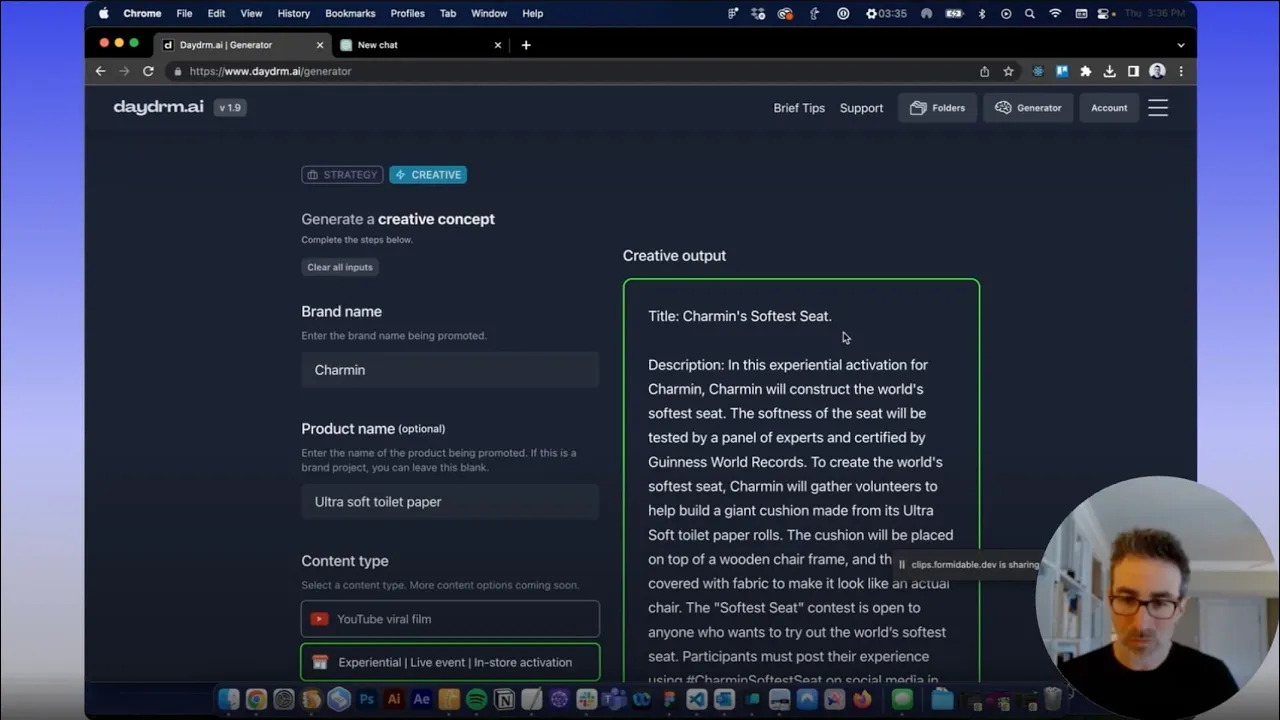The height and width of the screenshot is (720, 1280).
Task: Click the Clear all inputs button
Action: 340,267
